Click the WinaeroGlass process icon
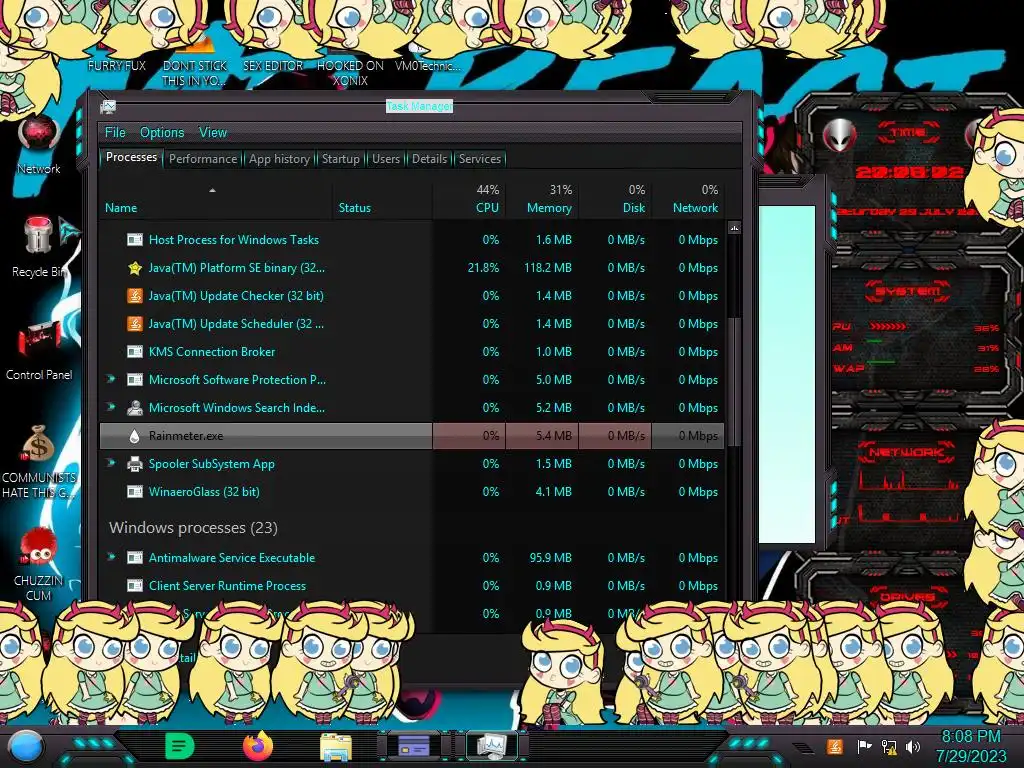This screenshot has width=1024, height=768. coord(135,492)
